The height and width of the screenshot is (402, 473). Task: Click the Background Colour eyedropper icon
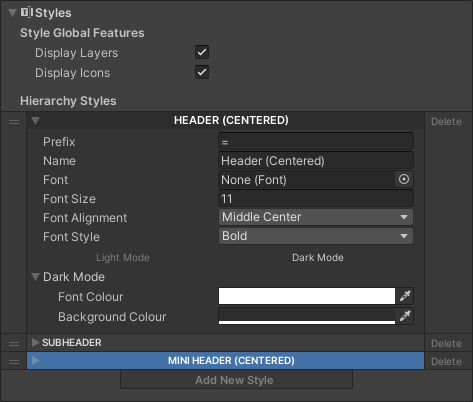coord(405,316)
